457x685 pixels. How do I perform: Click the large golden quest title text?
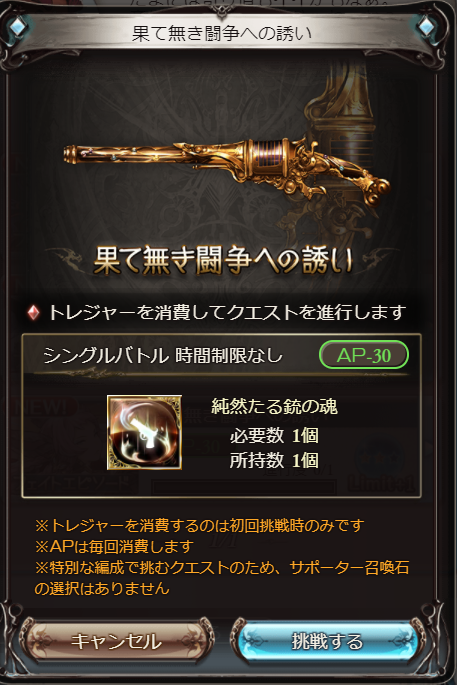[x=223, y=261]
